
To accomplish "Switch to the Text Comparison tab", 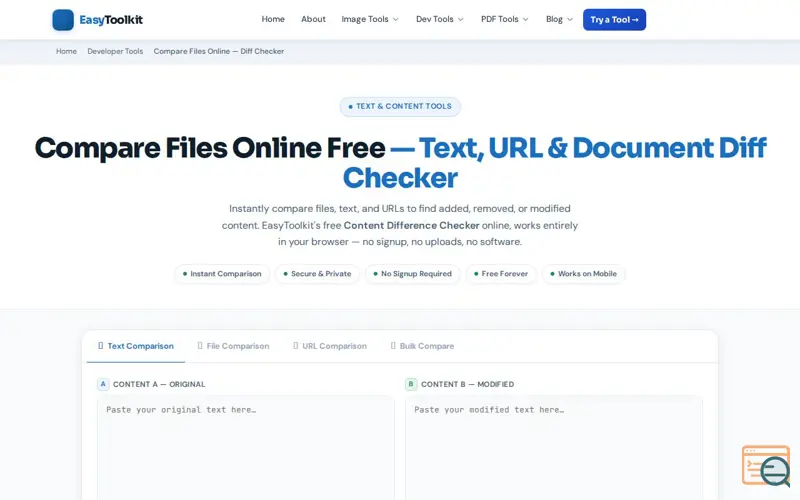I will [136, 346].
